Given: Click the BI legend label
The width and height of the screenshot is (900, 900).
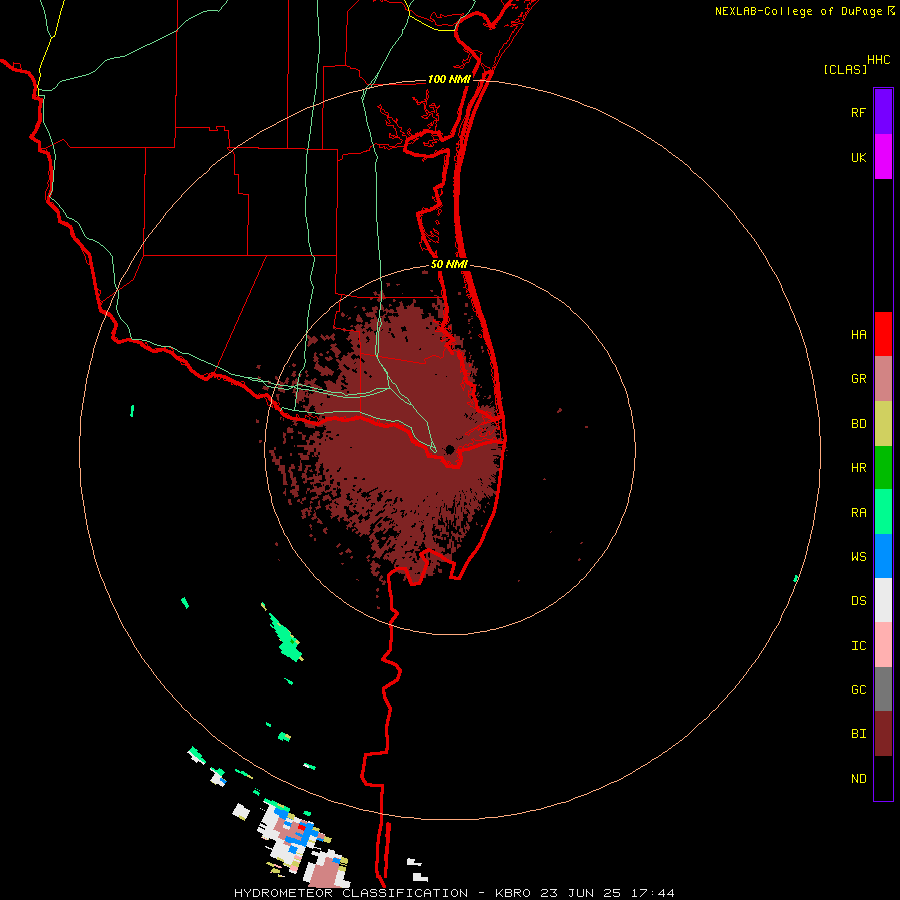Looking at the screenshot, I should [858, 734].
